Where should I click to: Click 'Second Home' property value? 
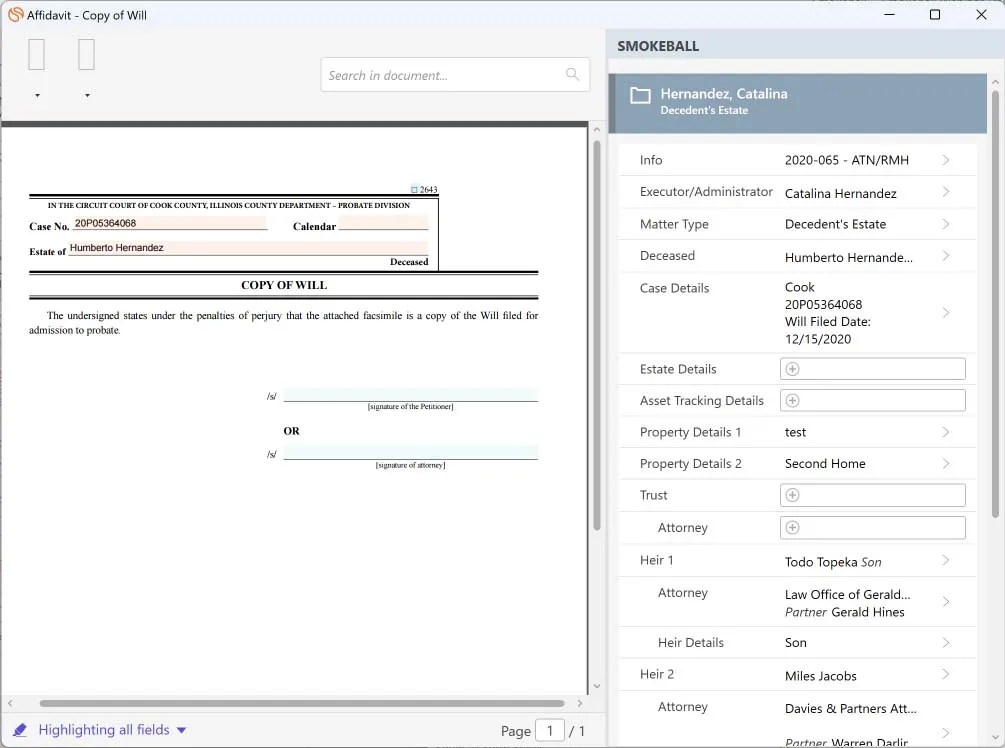825,463
